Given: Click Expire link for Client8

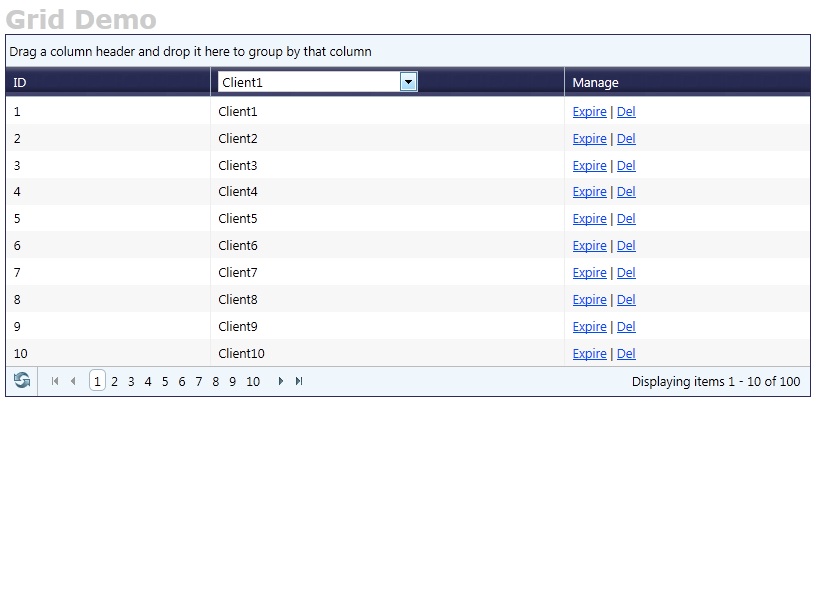Looking at the screenshot, I should [590, 300].
